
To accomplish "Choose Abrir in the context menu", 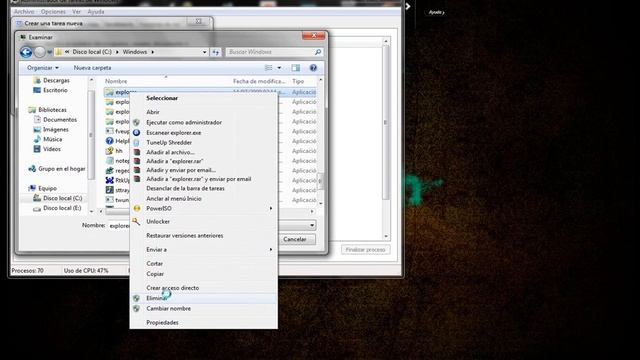I will 153,112.
